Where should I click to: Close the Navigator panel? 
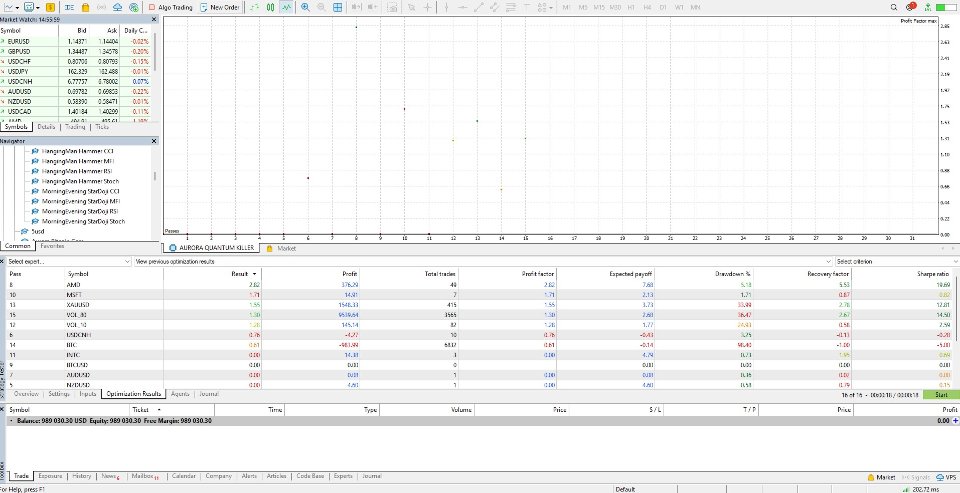tap(154, 141)
